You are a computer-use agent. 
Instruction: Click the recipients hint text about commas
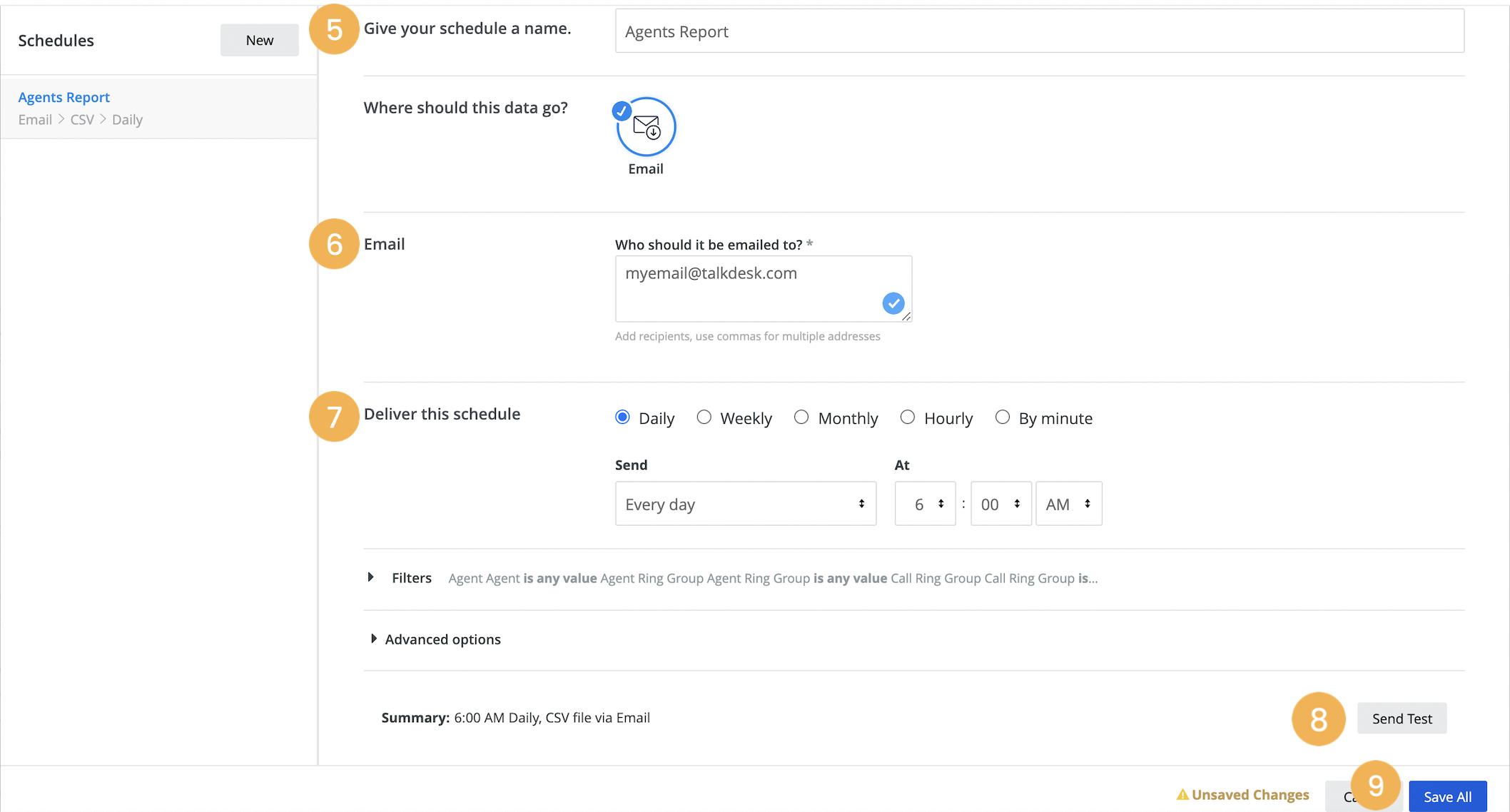point(748,336)
